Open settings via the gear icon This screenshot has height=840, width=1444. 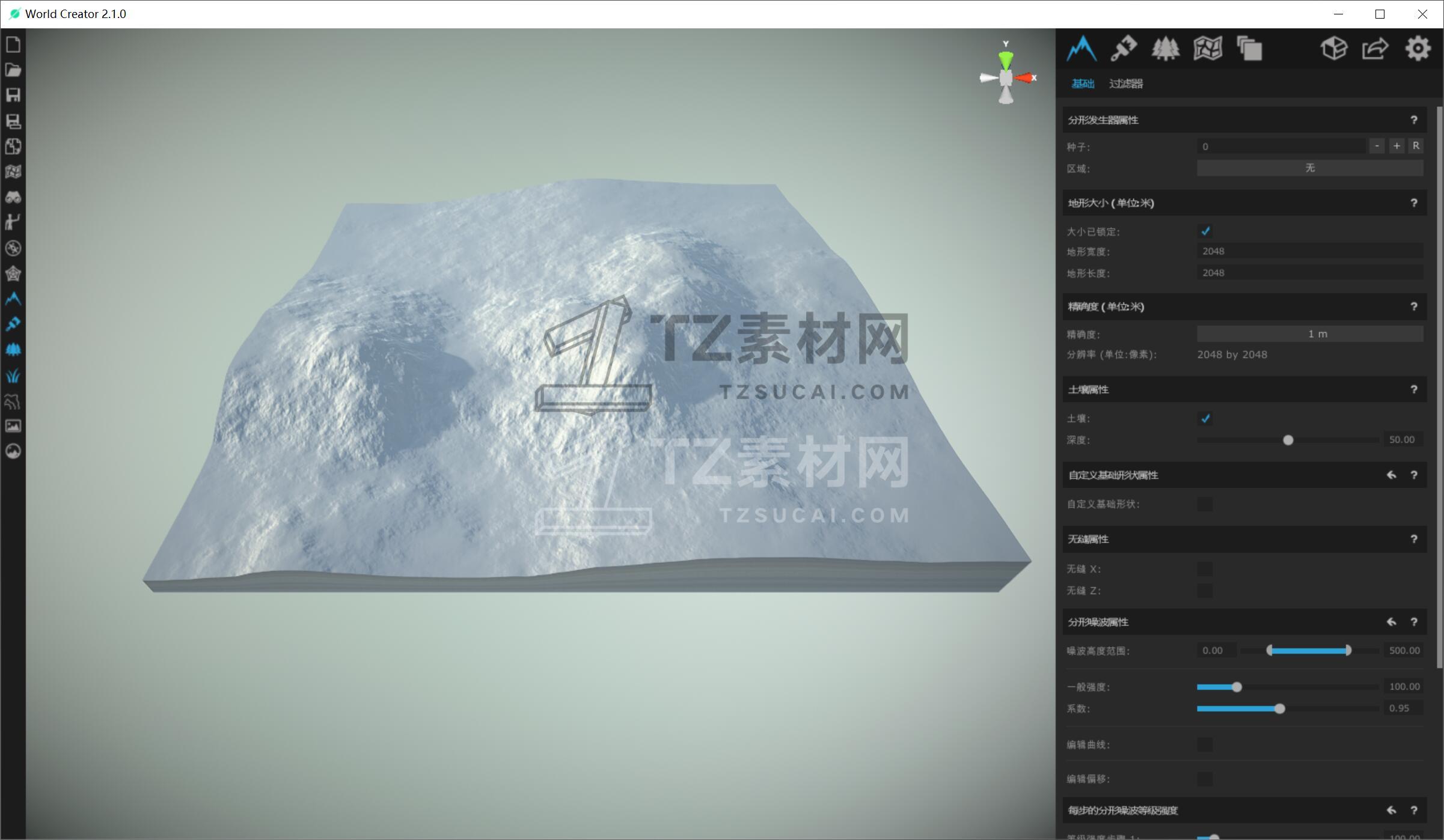1418,49
